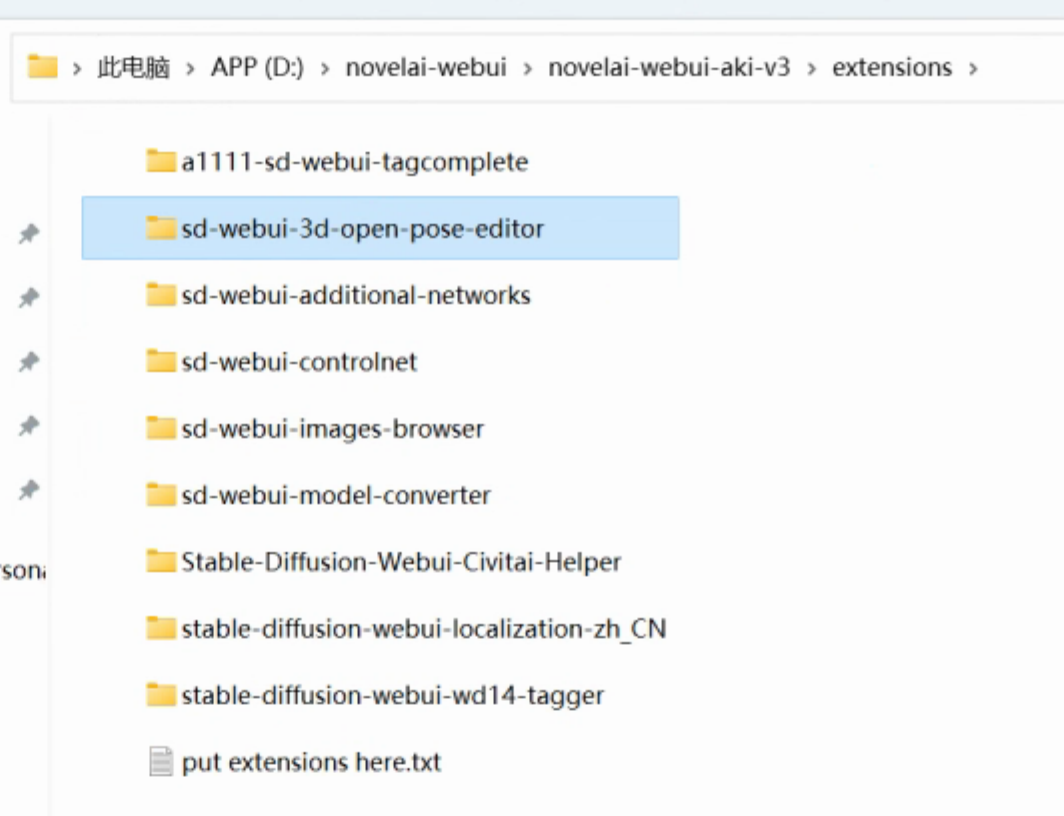Go to novelai-webui-aki-v3 breadcrumb folder
1064x816 pixels.
pos(668,67)
